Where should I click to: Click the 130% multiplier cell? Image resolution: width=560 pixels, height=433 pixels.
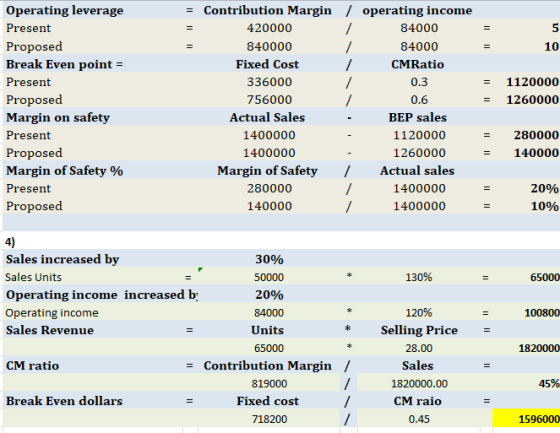tap(419, 277)
